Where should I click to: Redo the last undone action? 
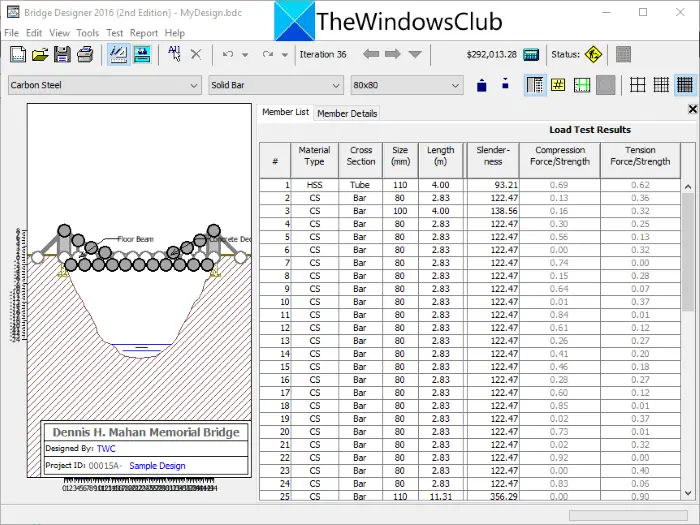click(x=268, y=54)
